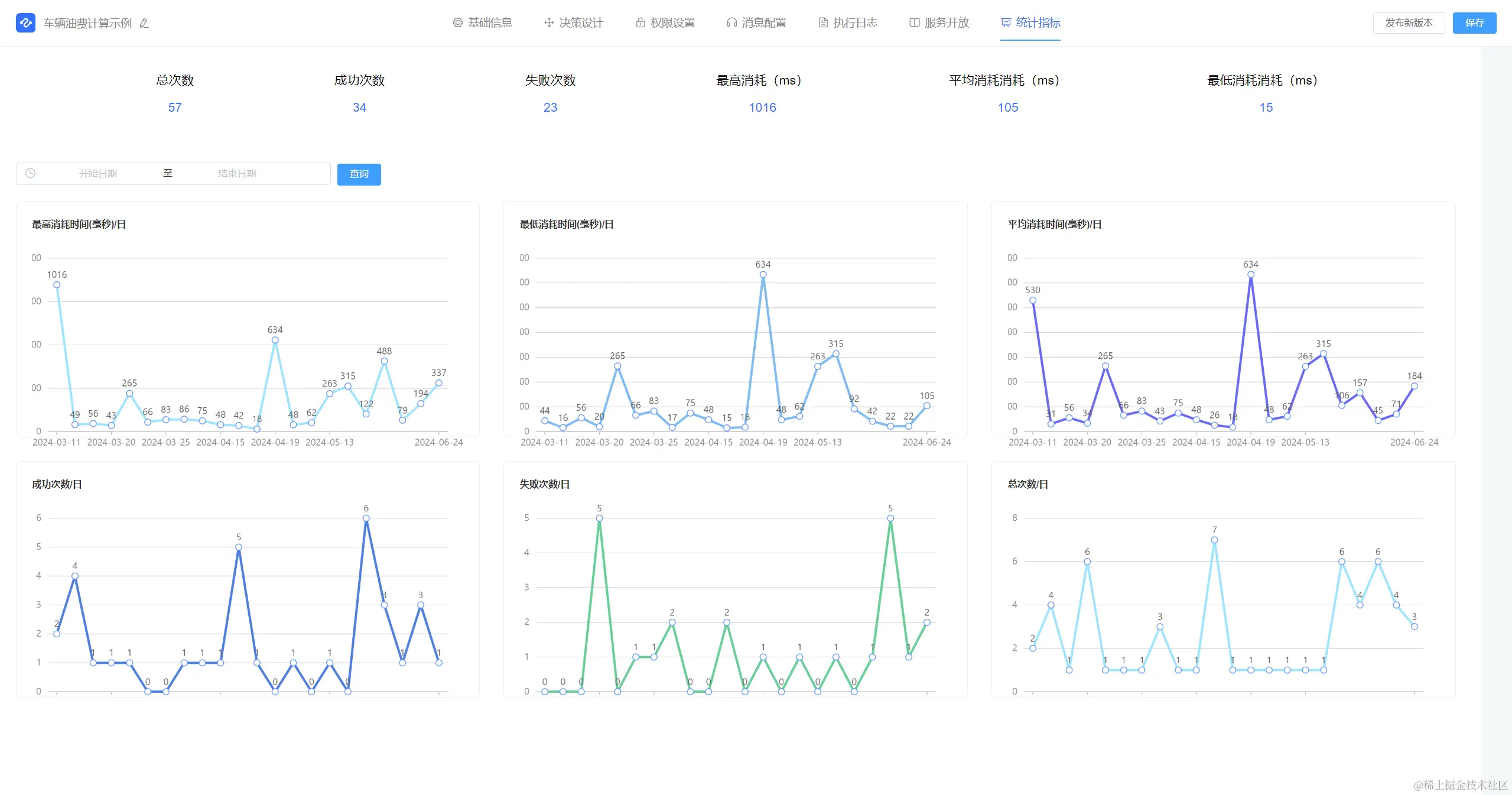
Task: Click the book icon for 服务开放
Action: [914, 22]
